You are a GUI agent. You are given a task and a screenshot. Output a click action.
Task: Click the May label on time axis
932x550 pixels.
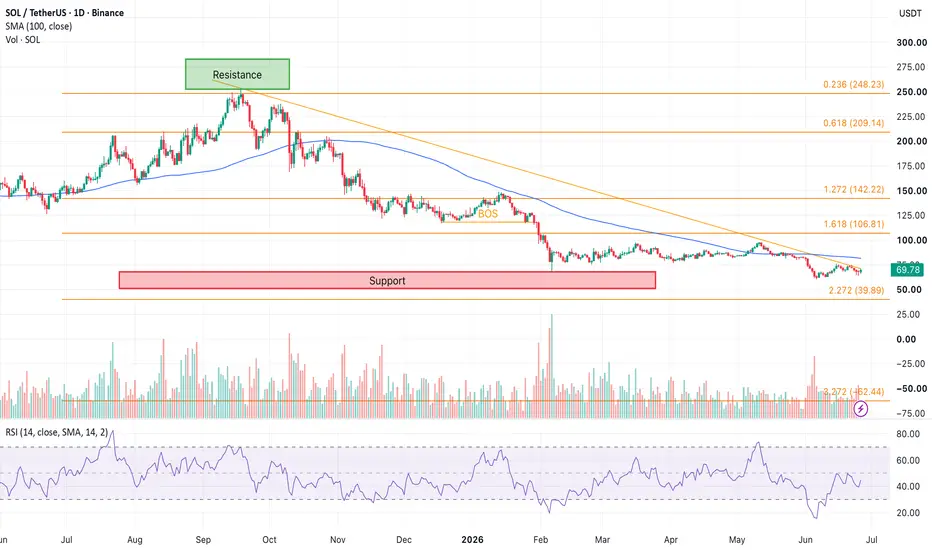pyautogui.click(x=737, y=540)
